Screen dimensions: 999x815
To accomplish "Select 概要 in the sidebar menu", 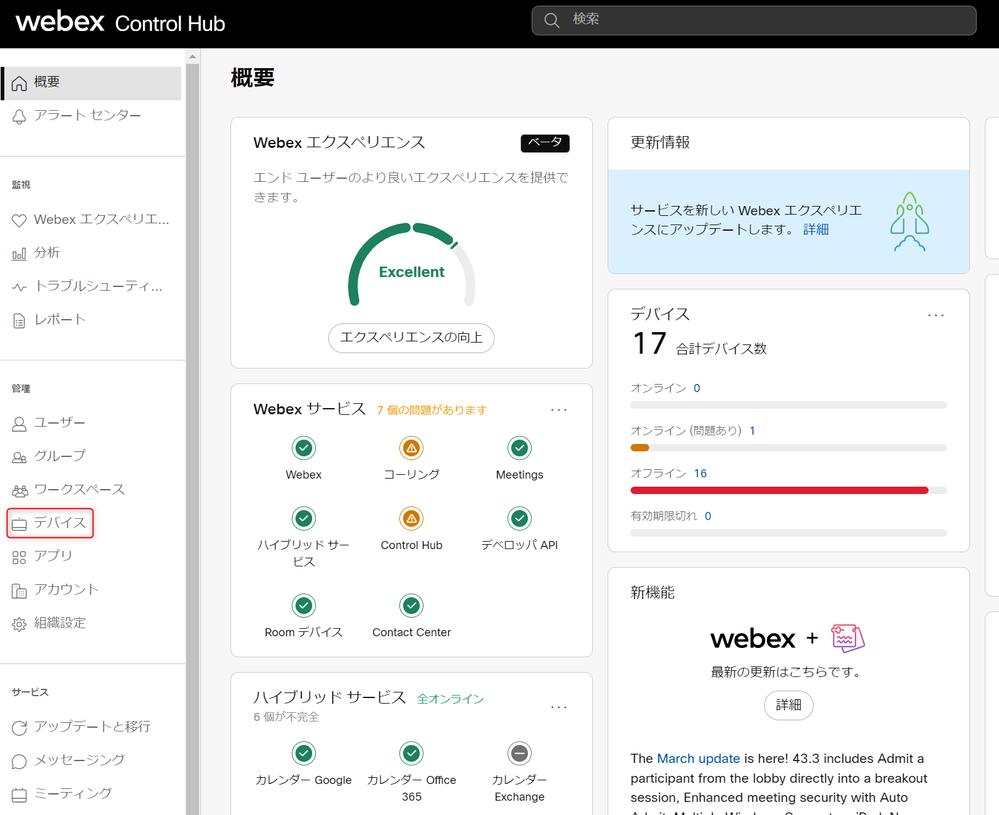I will (x=91, y=83).
